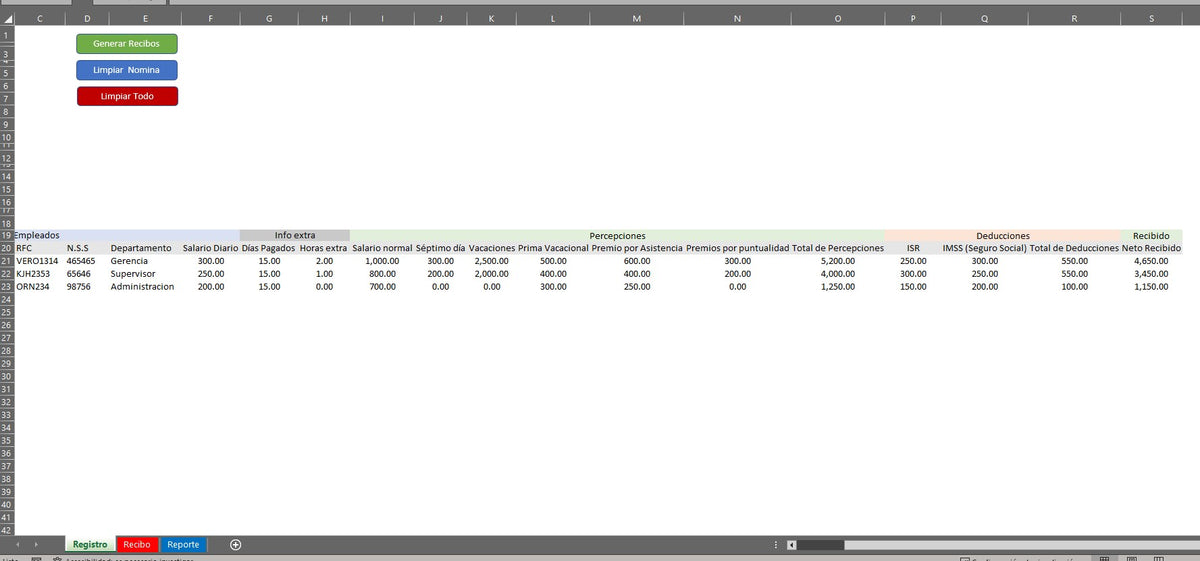This screenshot has height=561, width=1200.
Task: Click the Departamento column label
Action: 145,248
